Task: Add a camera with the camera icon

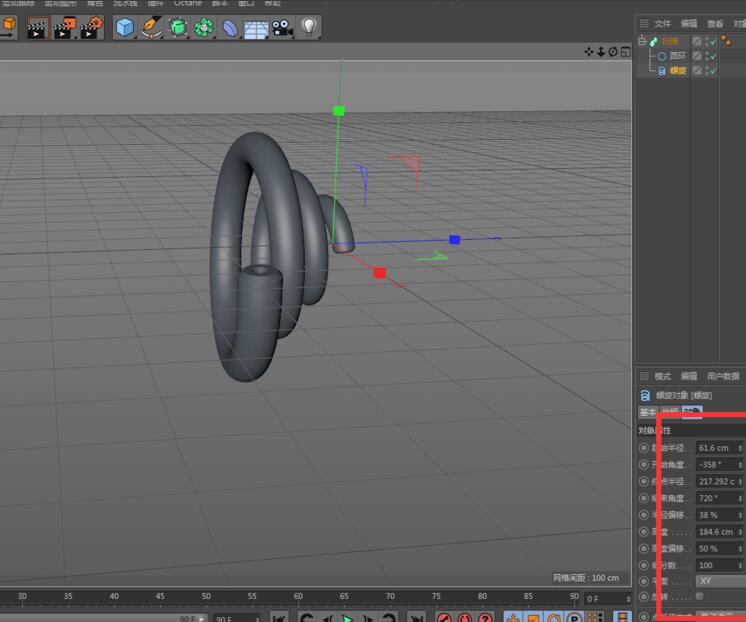Action: (x=282, y=28)
